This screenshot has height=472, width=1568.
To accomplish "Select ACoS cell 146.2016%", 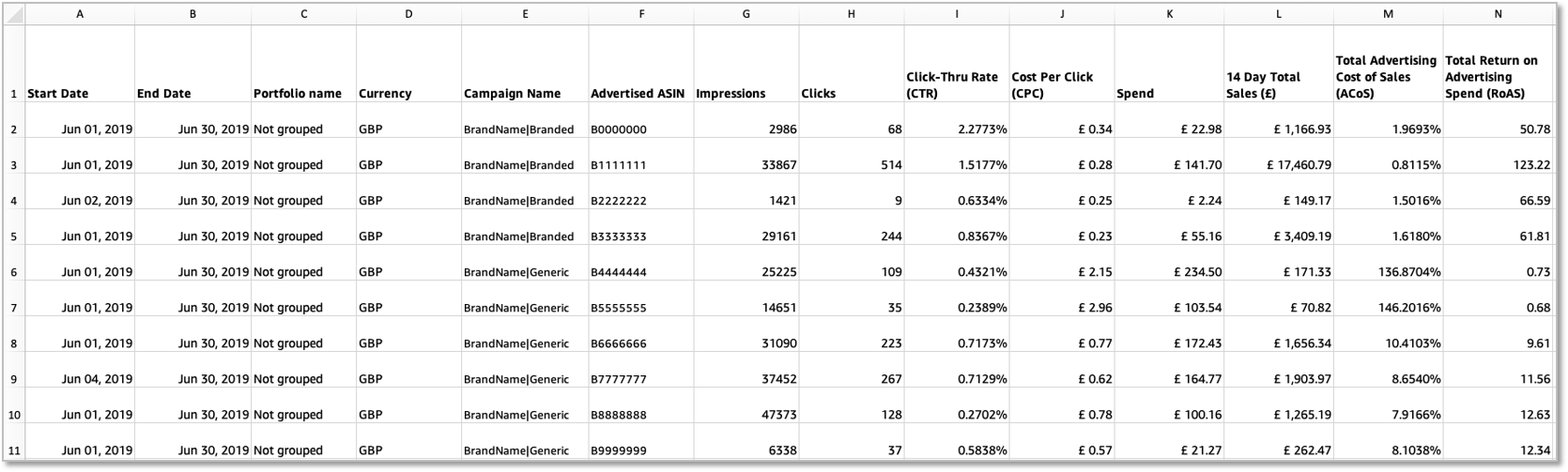I will [1406, 308].
